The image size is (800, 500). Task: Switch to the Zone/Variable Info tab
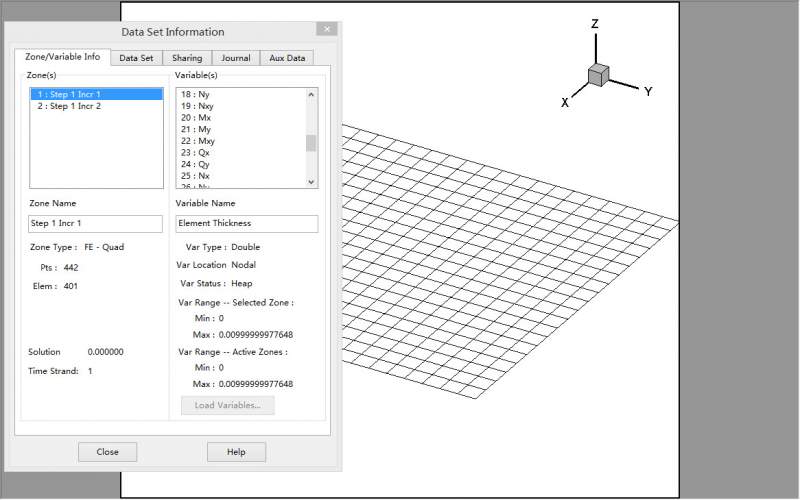click(x=62, y=57)
